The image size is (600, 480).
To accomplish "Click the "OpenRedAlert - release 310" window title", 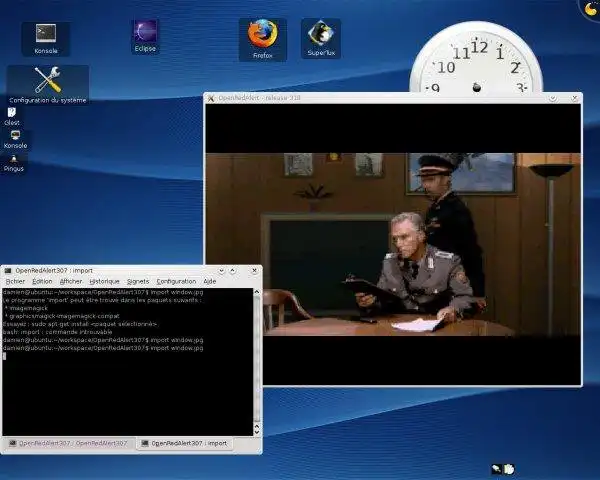I will click(x=259, y=98).
